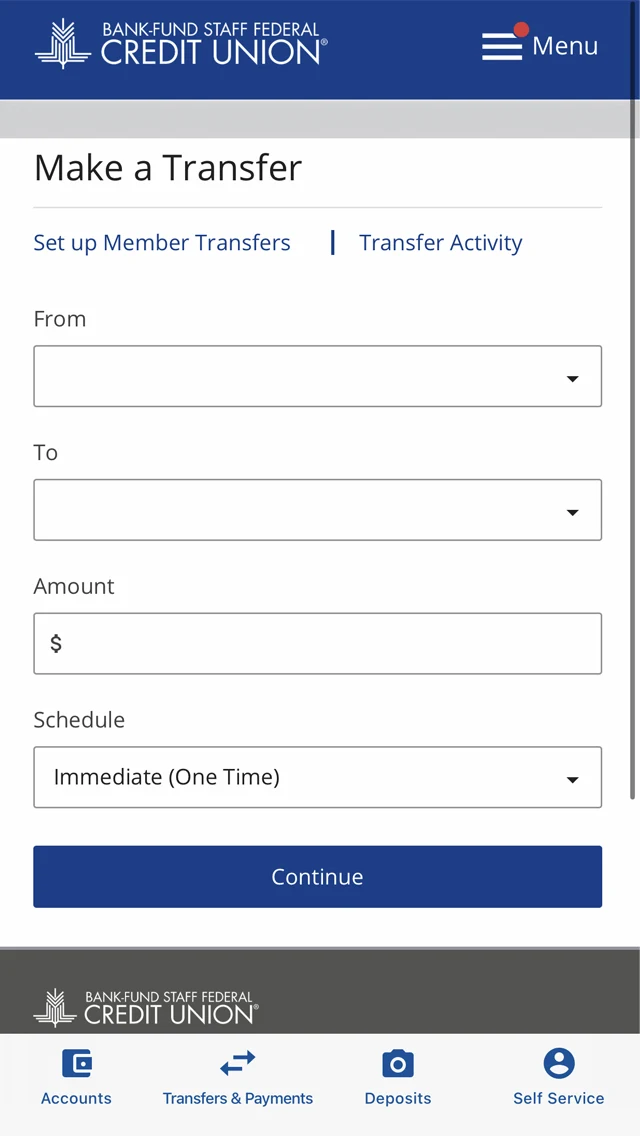Open Set up Member Transfers link

pyautogui.click(x=162, y=243)
